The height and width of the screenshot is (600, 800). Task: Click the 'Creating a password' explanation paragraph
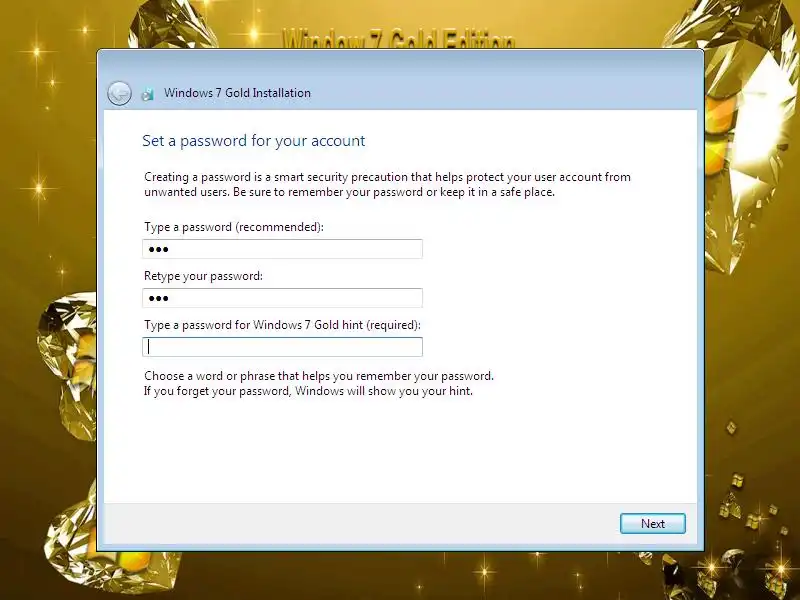[x=387, y=185]
